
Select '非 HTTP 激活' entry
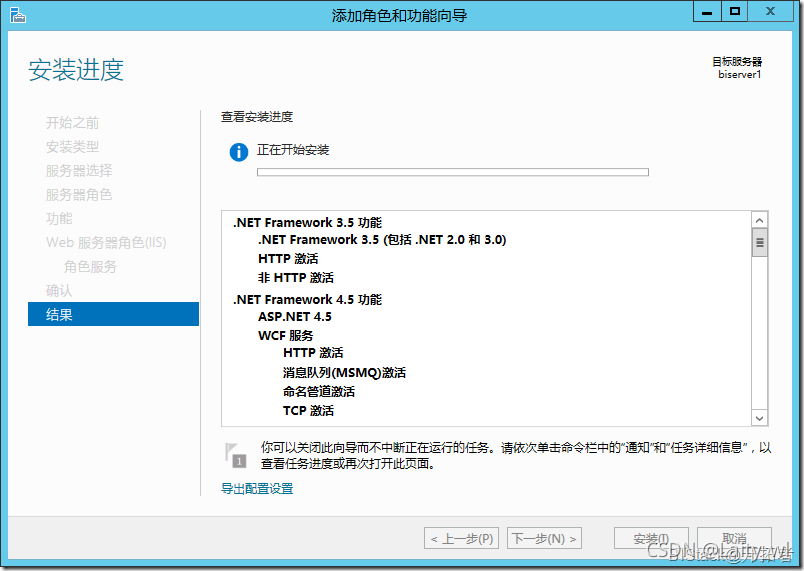296,277
